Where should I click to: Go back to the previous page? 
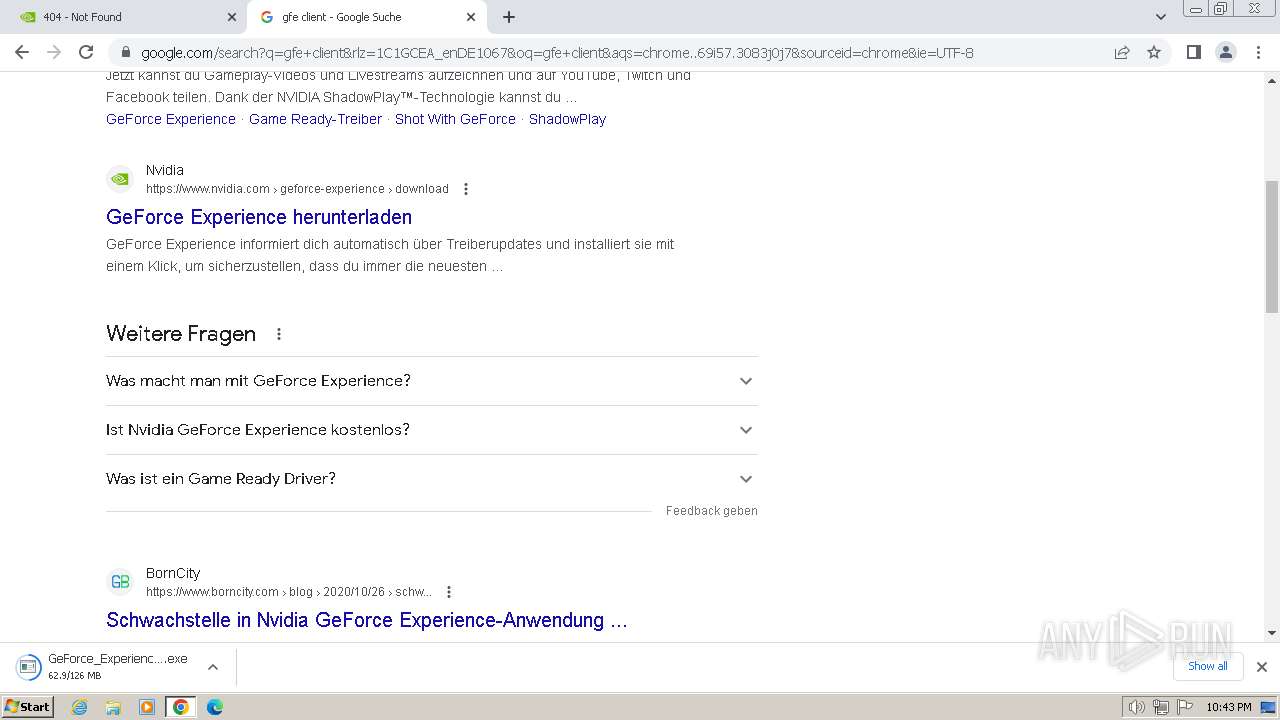click(x=22, y=52)
